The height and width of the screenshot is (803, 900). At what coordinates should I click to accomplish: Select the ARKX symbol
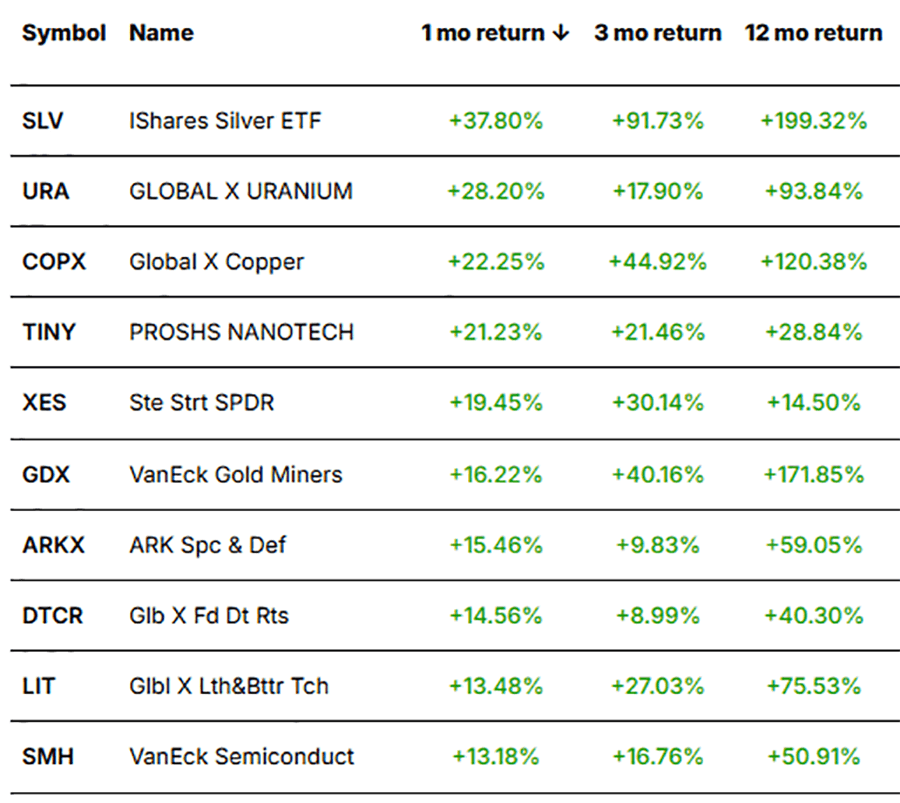click(x=54, y=545)
